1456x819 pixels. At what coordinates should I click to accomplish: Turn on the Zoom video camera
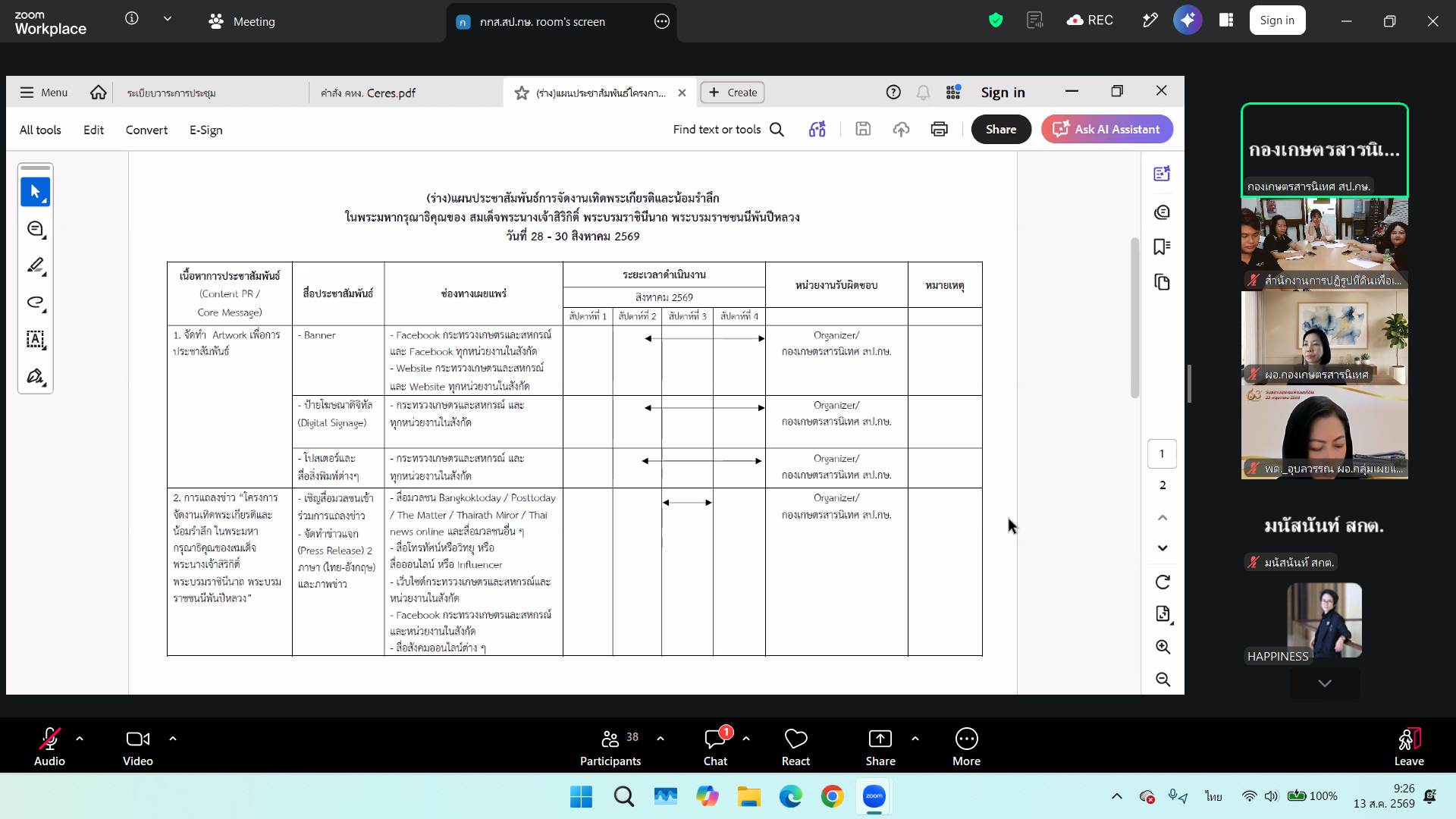(138, 746)
